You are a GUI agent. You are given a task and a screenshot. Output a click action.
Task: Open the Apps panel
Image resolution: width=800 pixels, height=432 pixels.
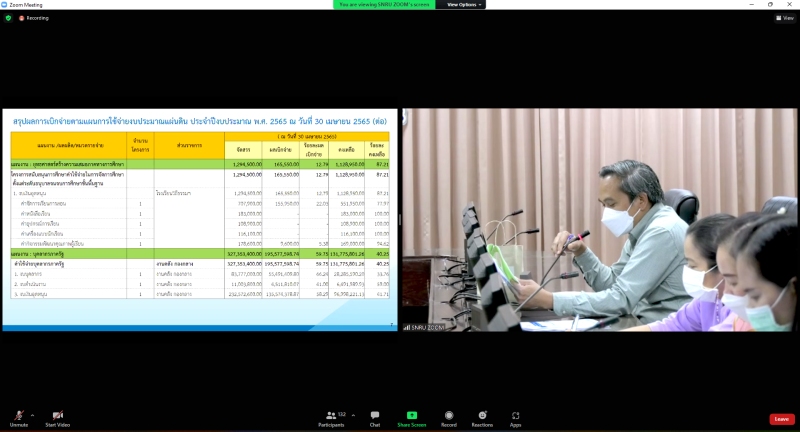click(516, 415)
